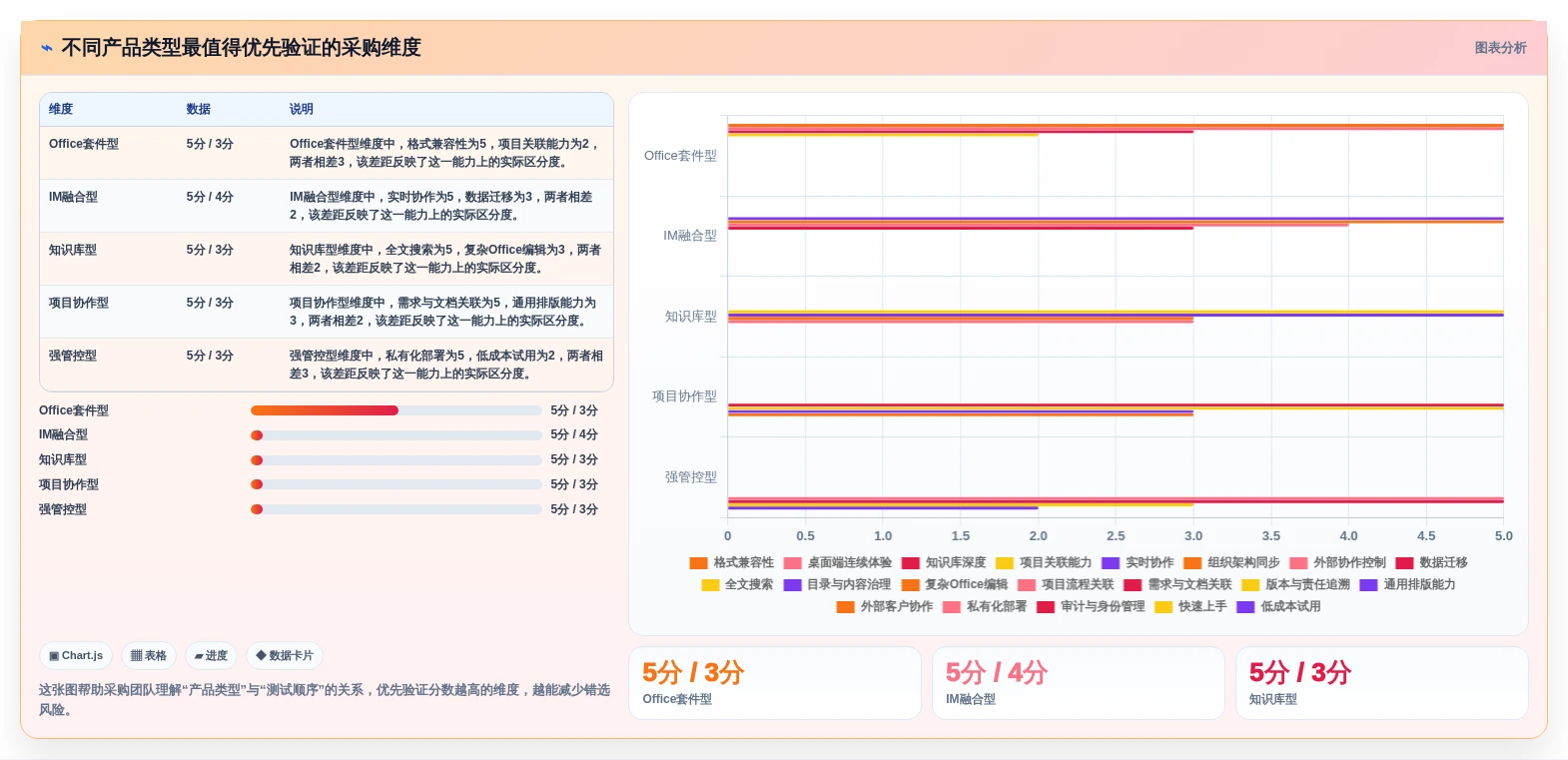The width and height of the screenshot is (1568, 760).
Task: Click the table description starting '强管控型维度中'
Action: click(x=446, y=365)
